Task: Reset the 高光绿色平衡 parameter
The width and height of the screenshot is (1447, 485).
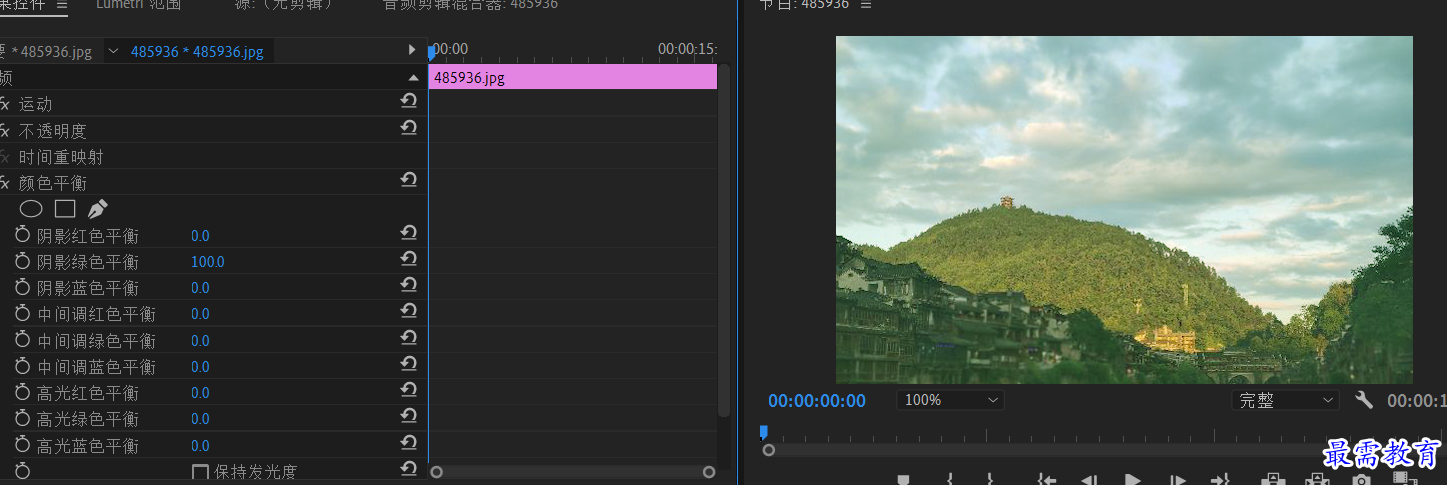Action: point(408,416)
